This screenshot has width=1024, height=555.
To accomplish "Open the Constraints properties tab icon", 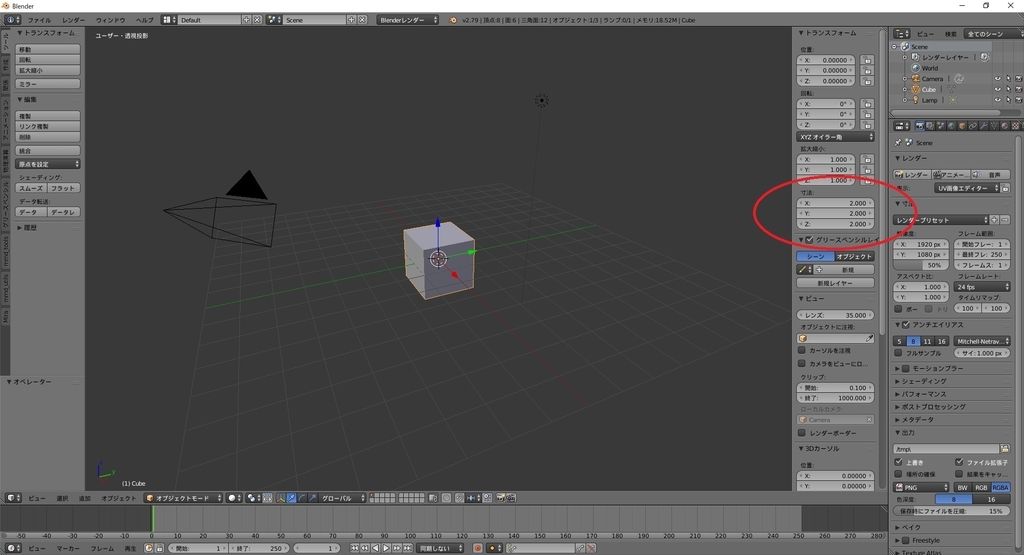I will 973,125.
